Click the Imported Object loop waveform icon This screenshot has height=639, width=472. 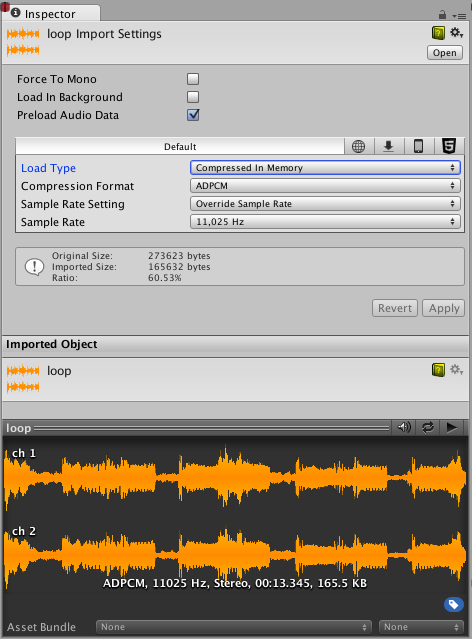(x=23, y=379)
